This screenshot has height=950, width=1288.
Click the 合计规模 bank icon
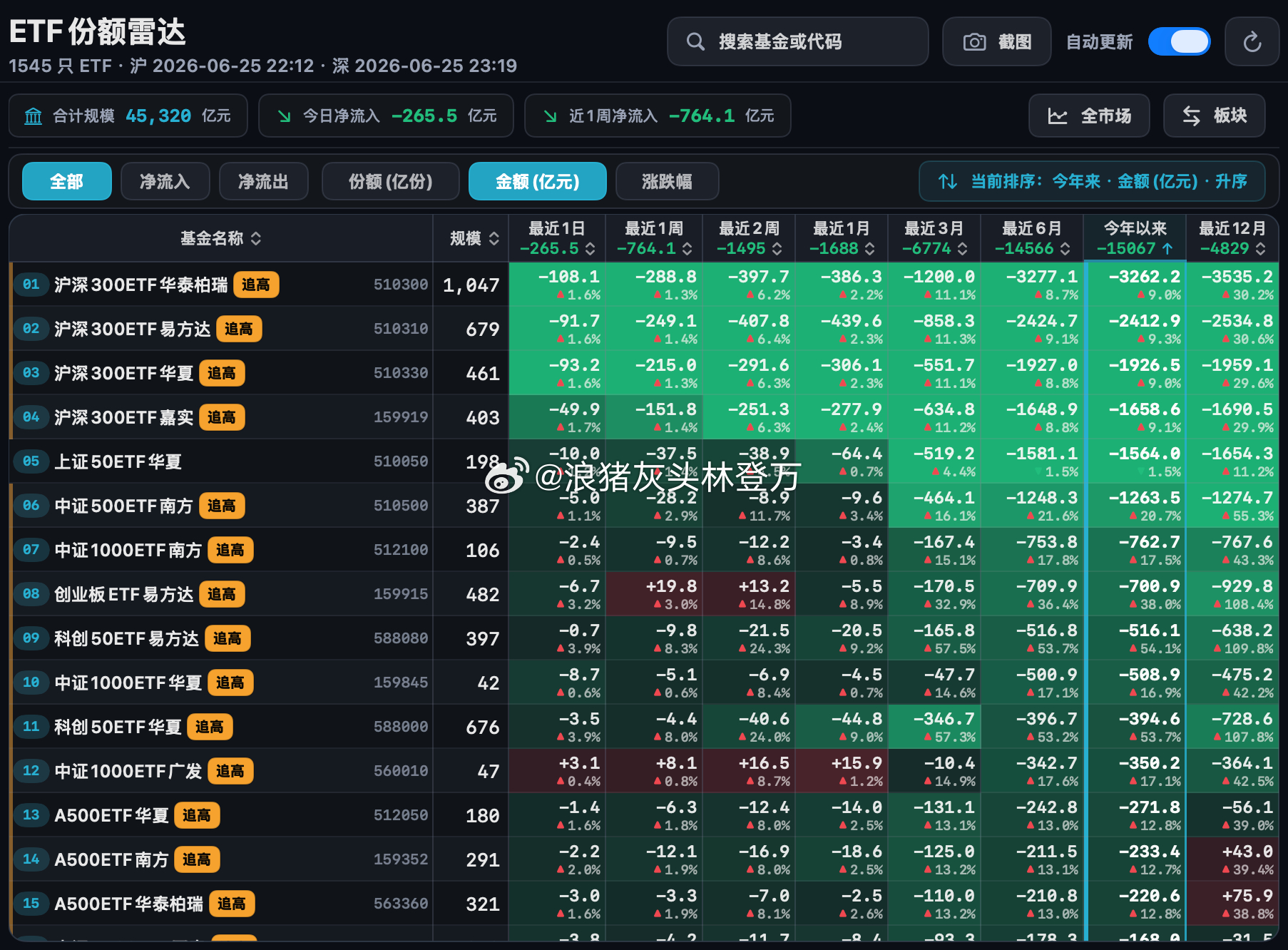(34, 116)
